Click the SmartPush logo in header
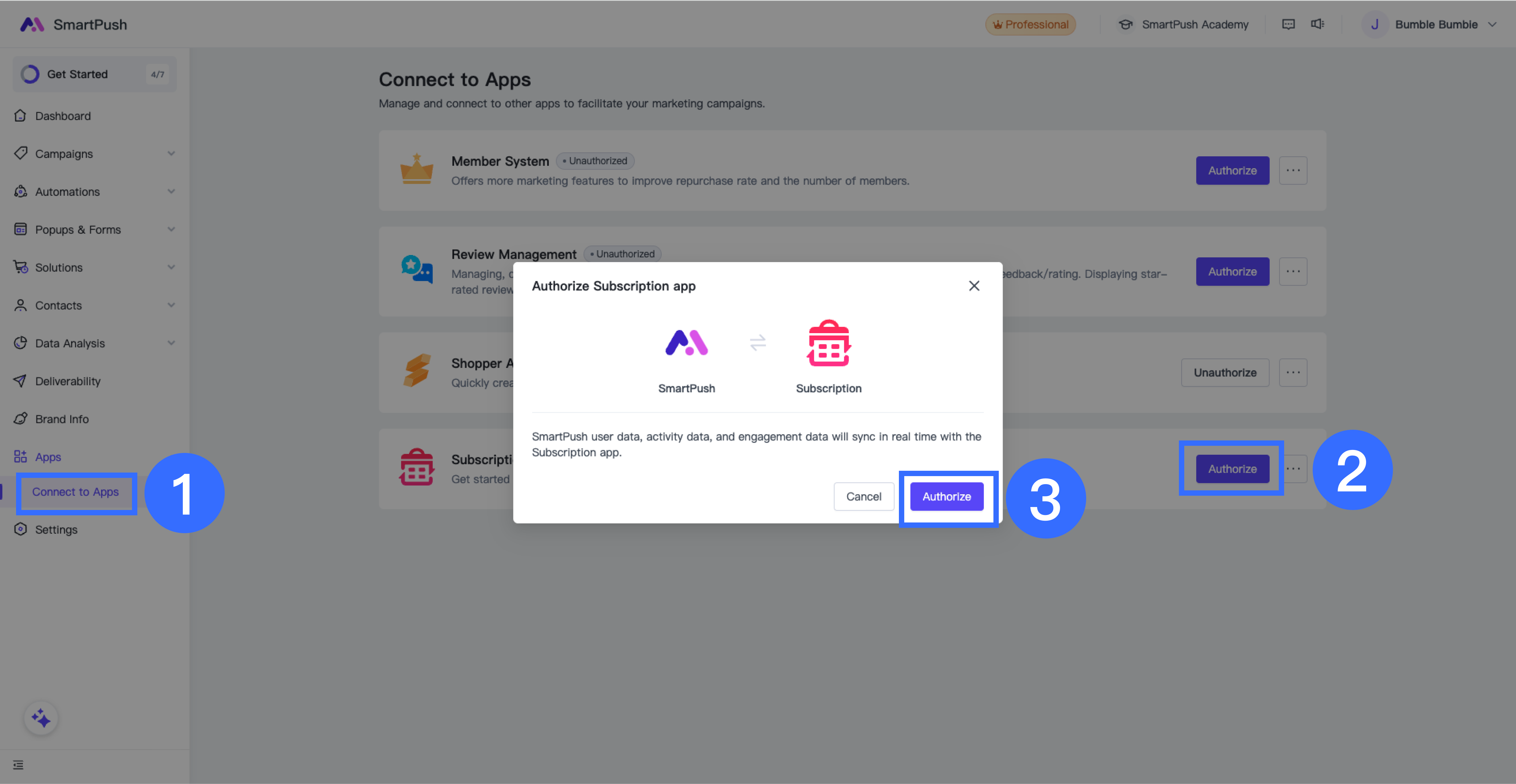Image resolution: width=1516 pixels, height=784 pixels. (32, 24)
